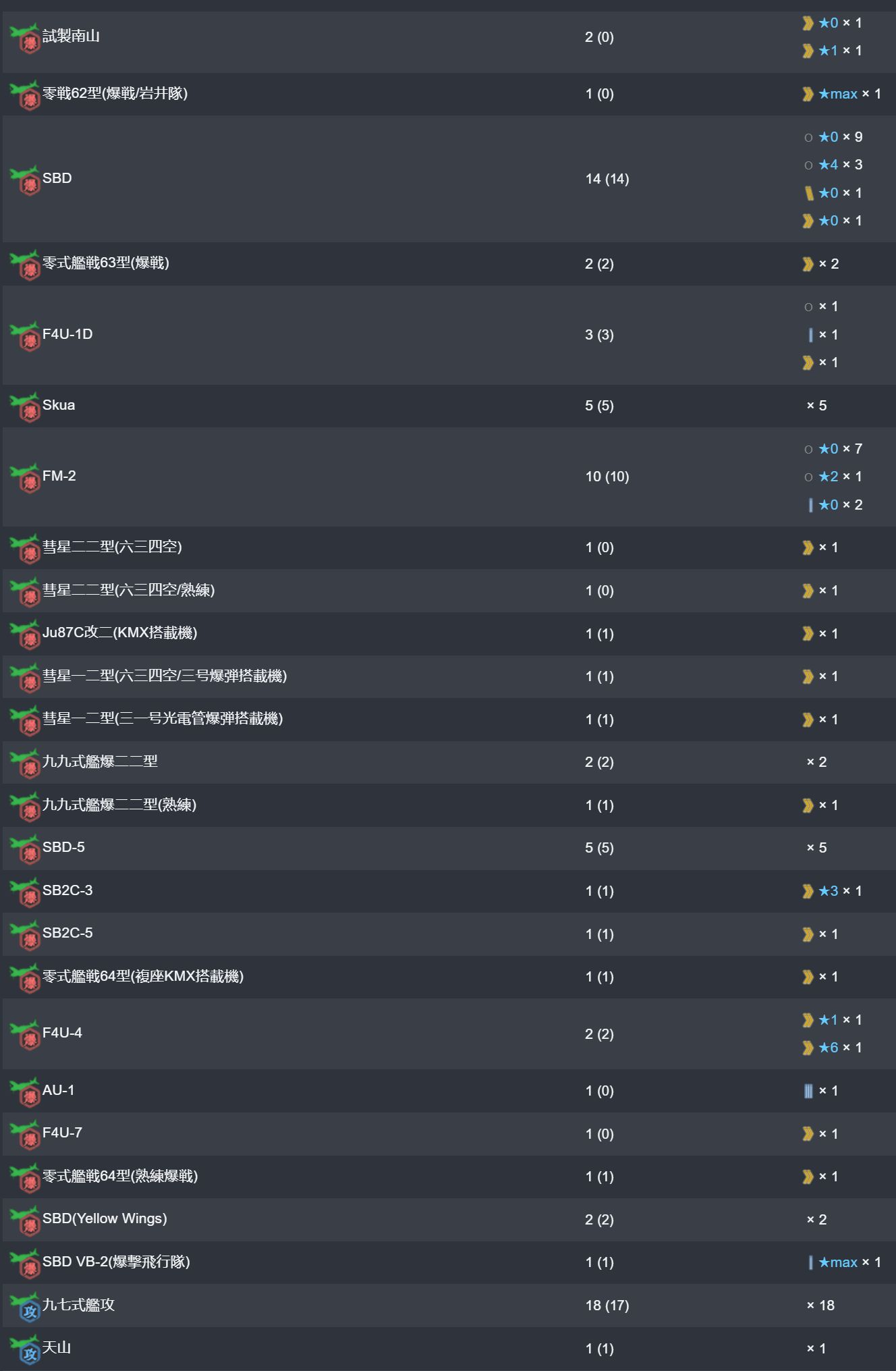This screenshot has width=896, height=1371.
Task: Click the bomber icon beside F4U-1D
Action: pyautogui.click(x=26, y=336)
